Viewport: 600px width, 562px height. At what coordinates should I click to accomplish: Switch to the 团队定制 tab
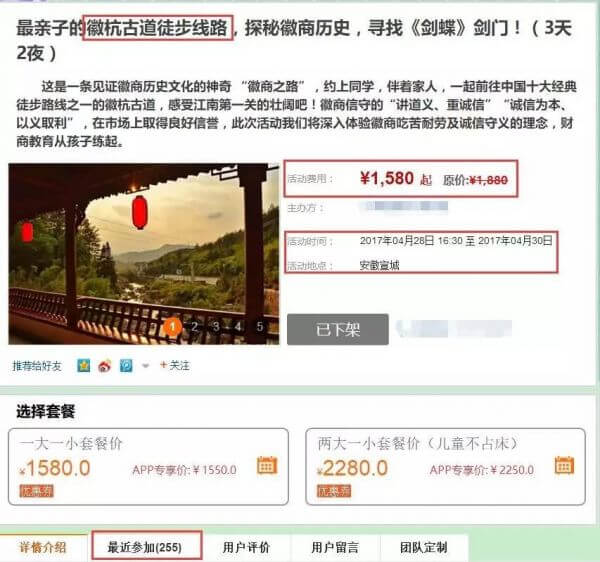point(424,548)
